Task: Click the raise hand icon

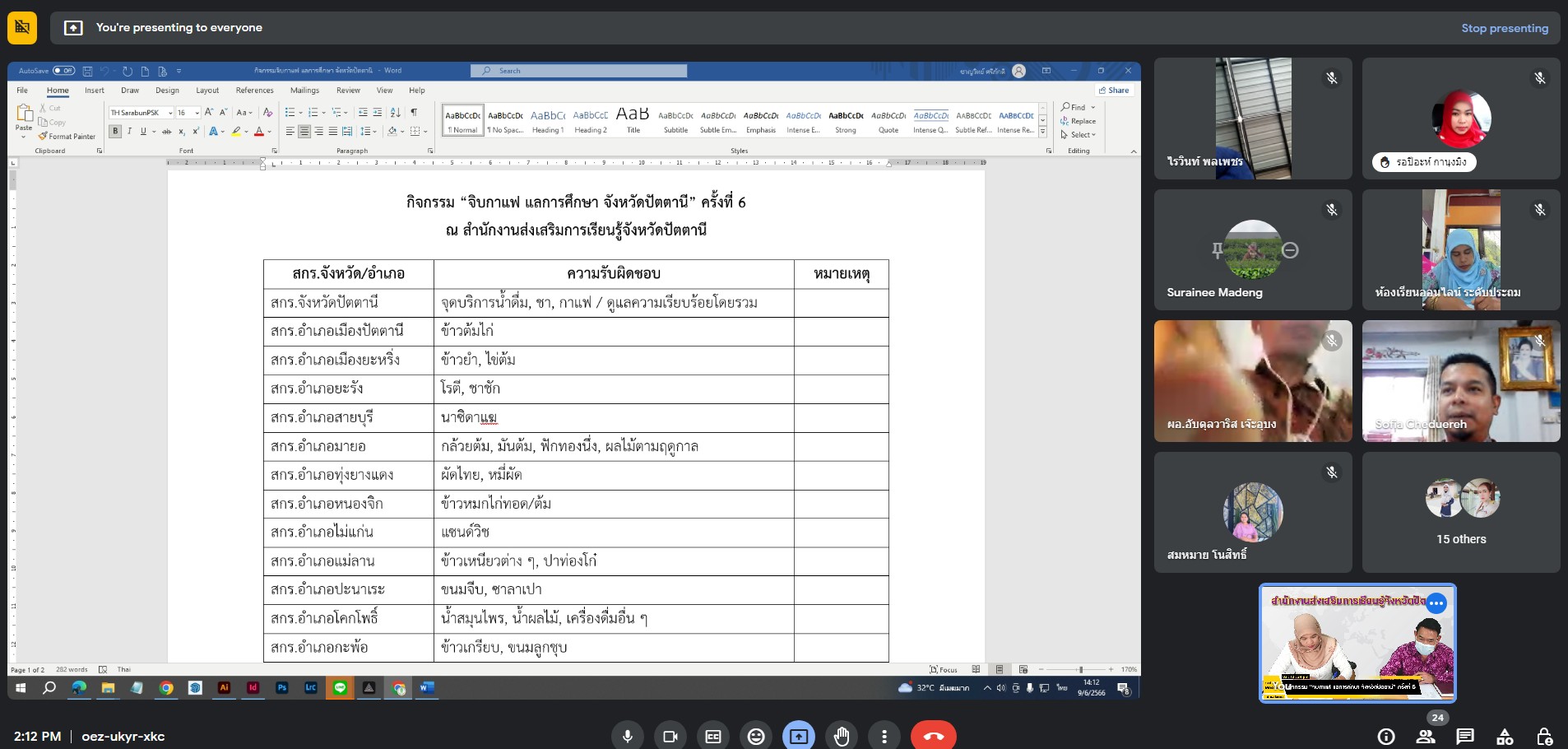Action: 841,736
